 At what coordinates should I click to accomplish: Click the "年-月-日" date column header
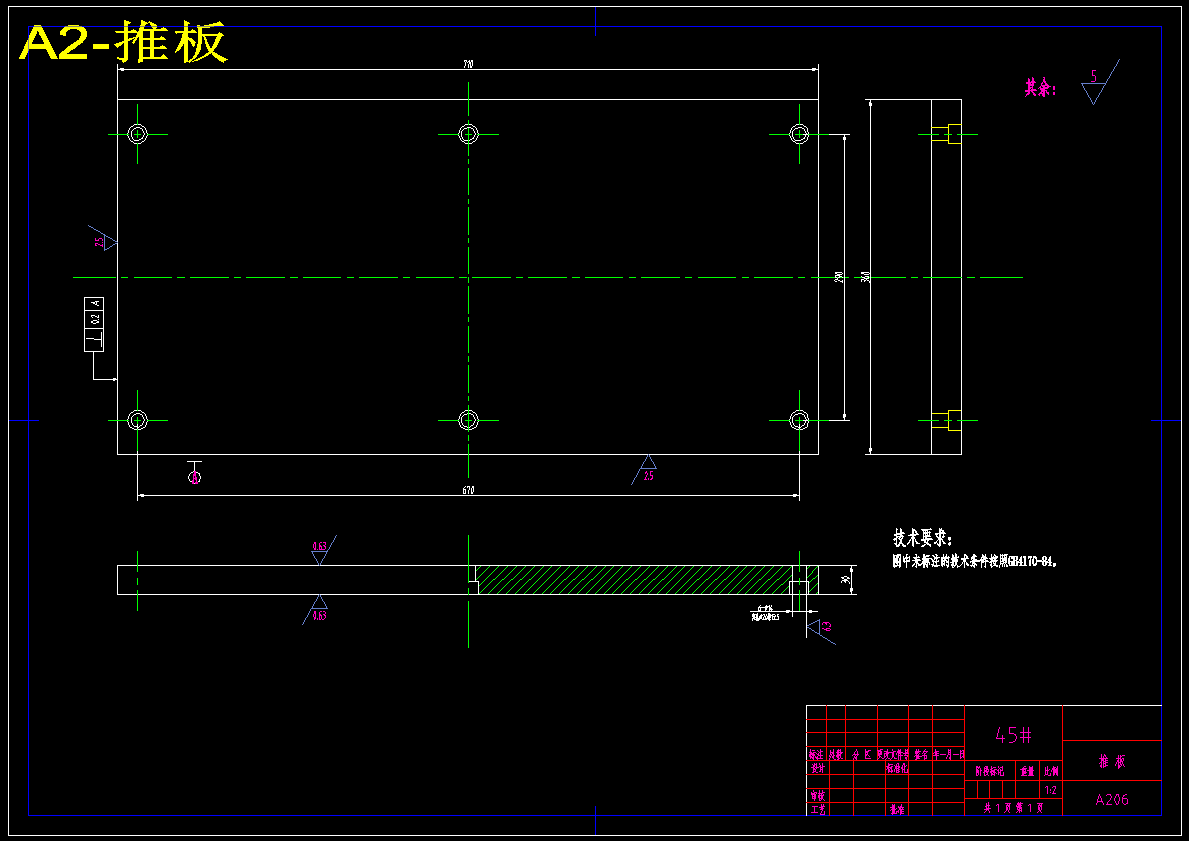(949, 755)
